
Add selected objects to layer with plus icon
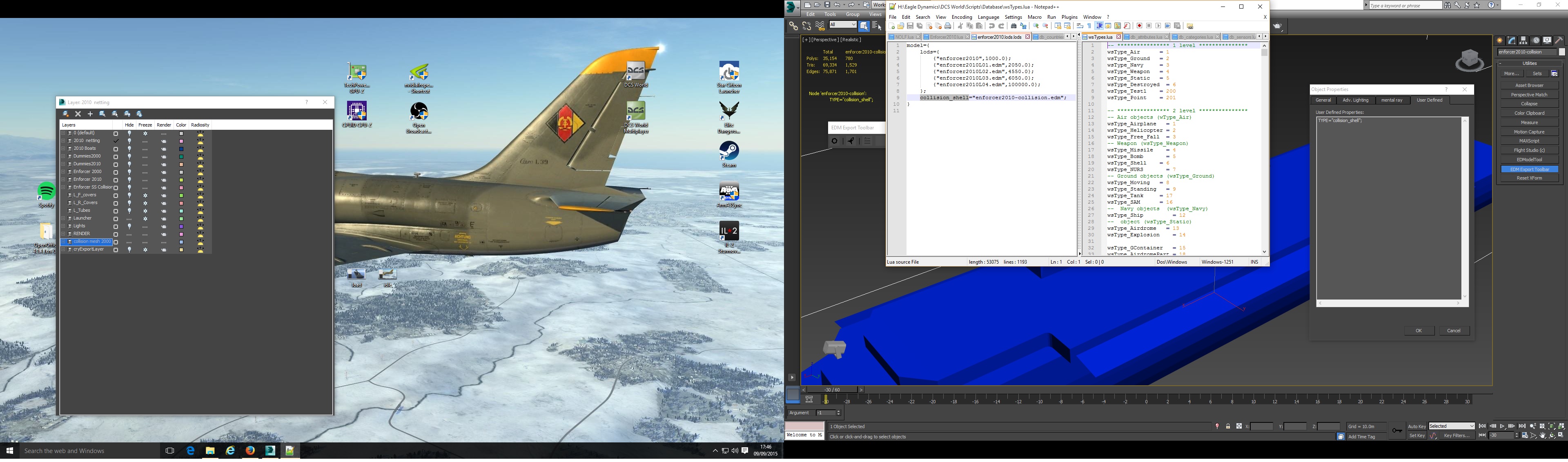point(90,114)
